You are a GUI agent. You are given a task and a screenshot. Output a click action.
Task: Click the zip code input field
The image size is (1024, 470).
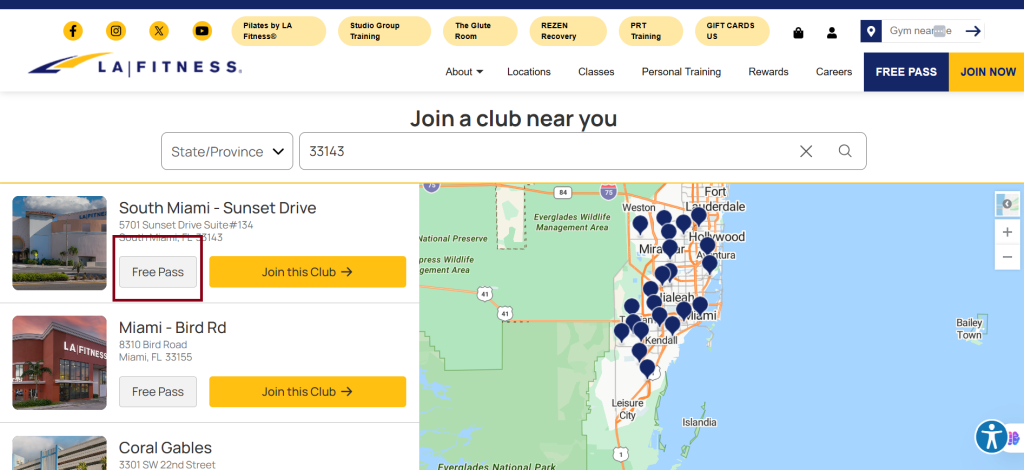tap(540, 151)
